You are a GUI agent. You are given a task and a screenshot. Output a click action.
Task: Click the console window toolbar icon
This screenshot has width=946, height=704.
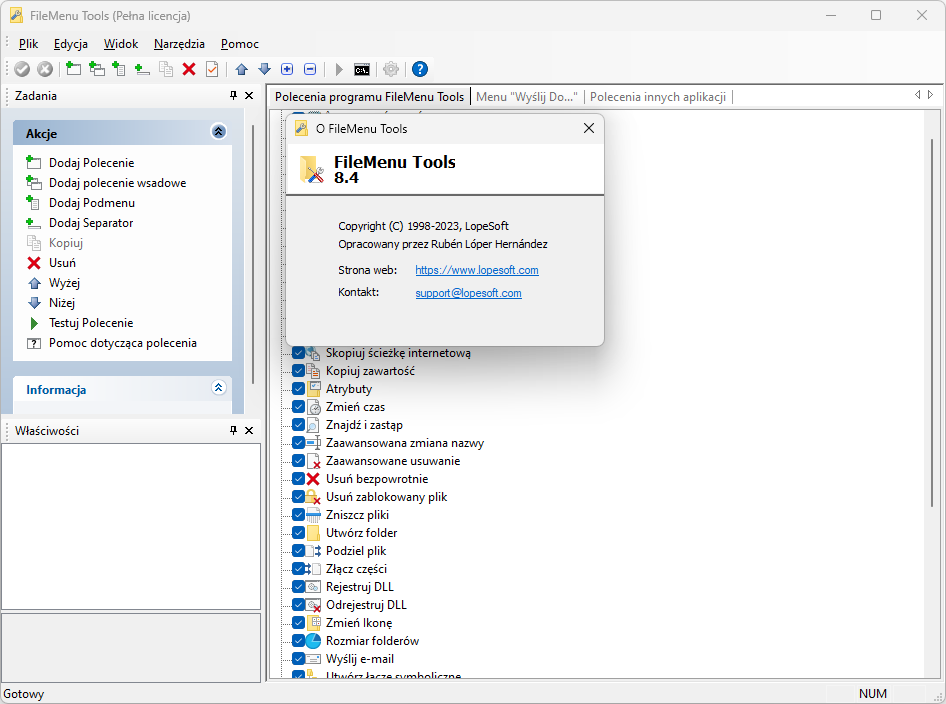pos(362,70)
